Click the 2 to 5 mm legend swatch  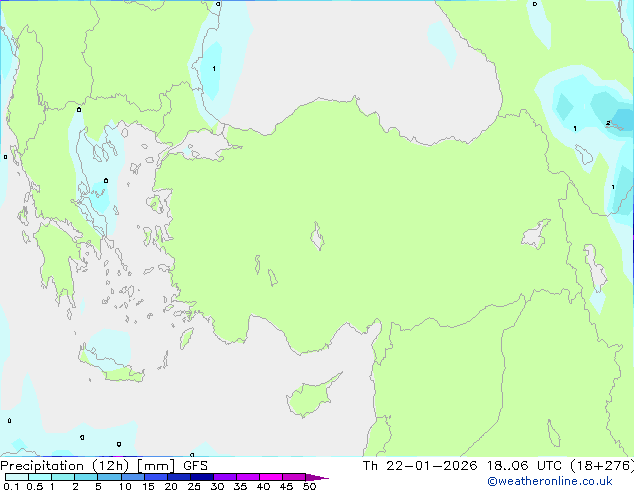(86, 477)
